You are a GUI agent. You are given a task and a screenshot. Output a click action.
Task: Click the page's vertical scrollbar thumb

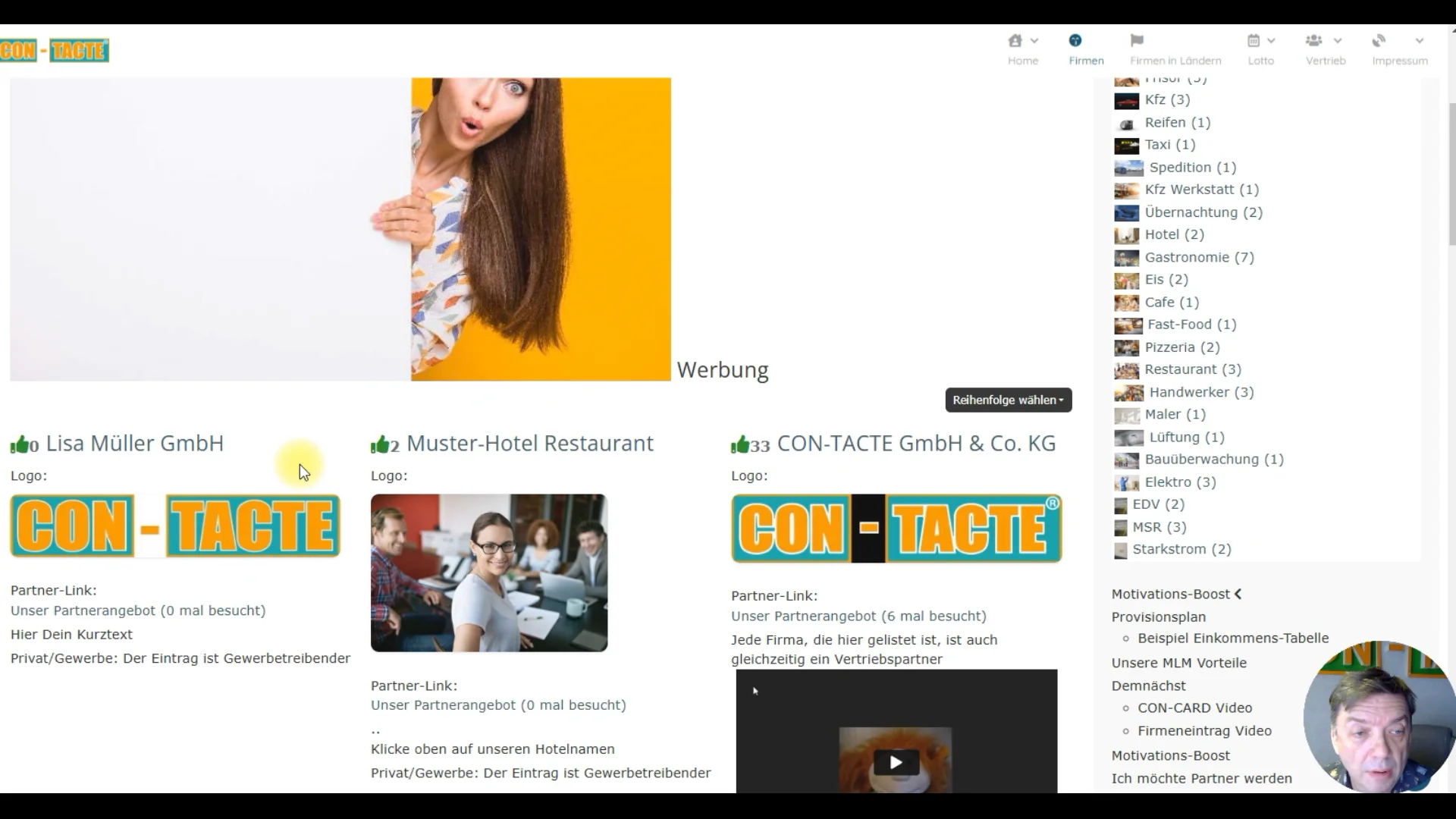pos(1451,174)
